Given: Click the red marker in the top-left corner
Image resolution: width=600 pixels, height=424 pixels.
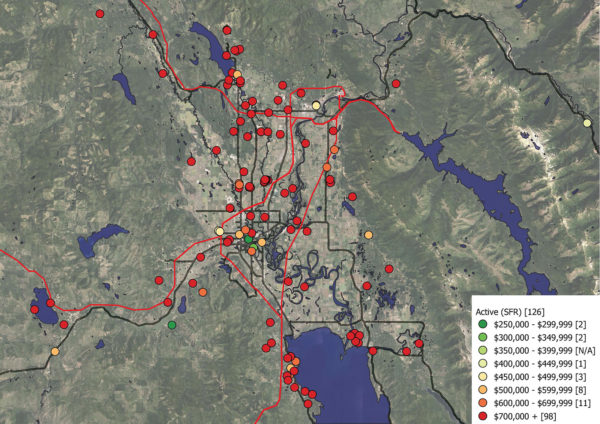Looking at the screenshot, I should [99, 14].
